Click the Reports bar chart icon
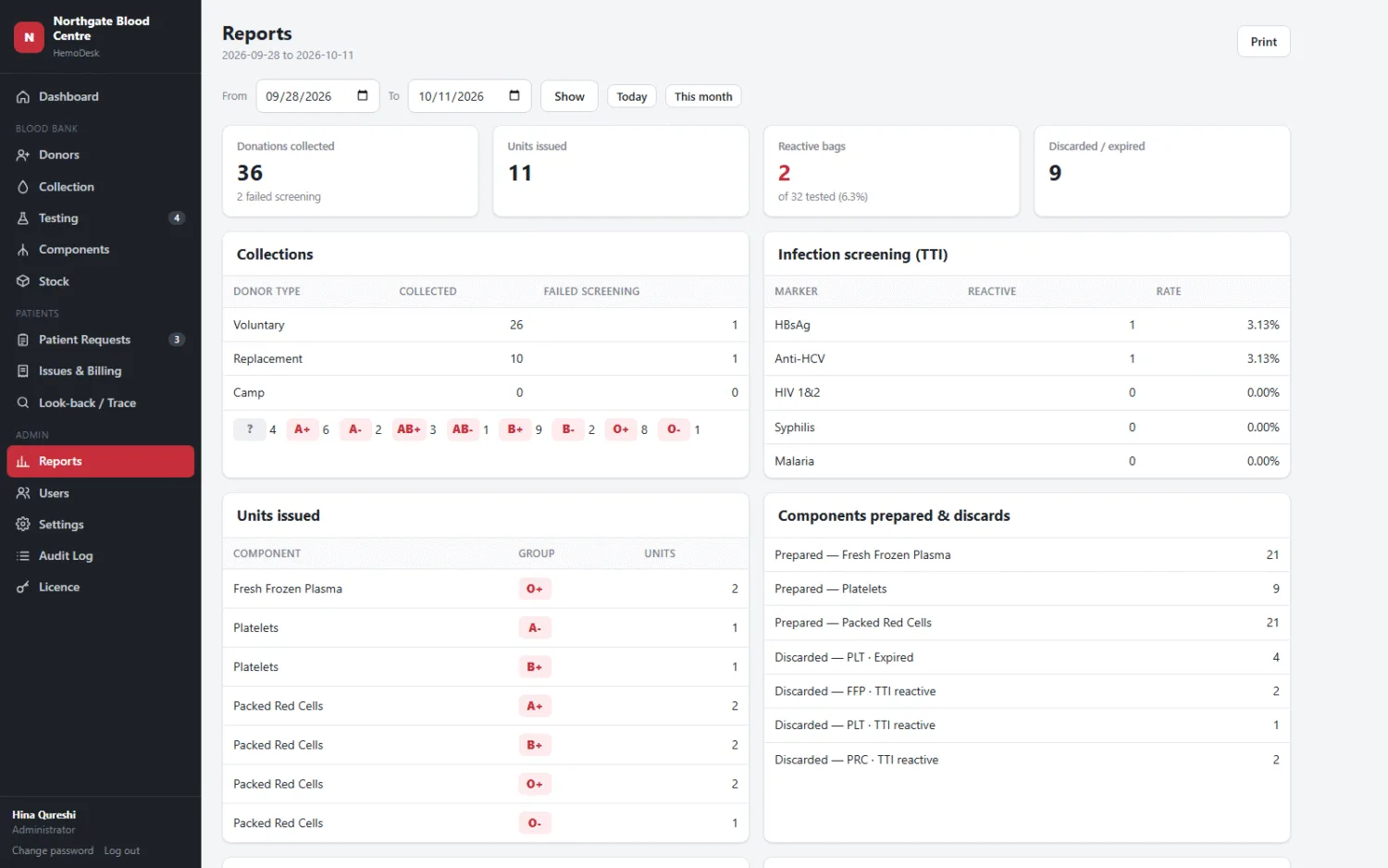The image size is (1388, 868). point(23,462)
